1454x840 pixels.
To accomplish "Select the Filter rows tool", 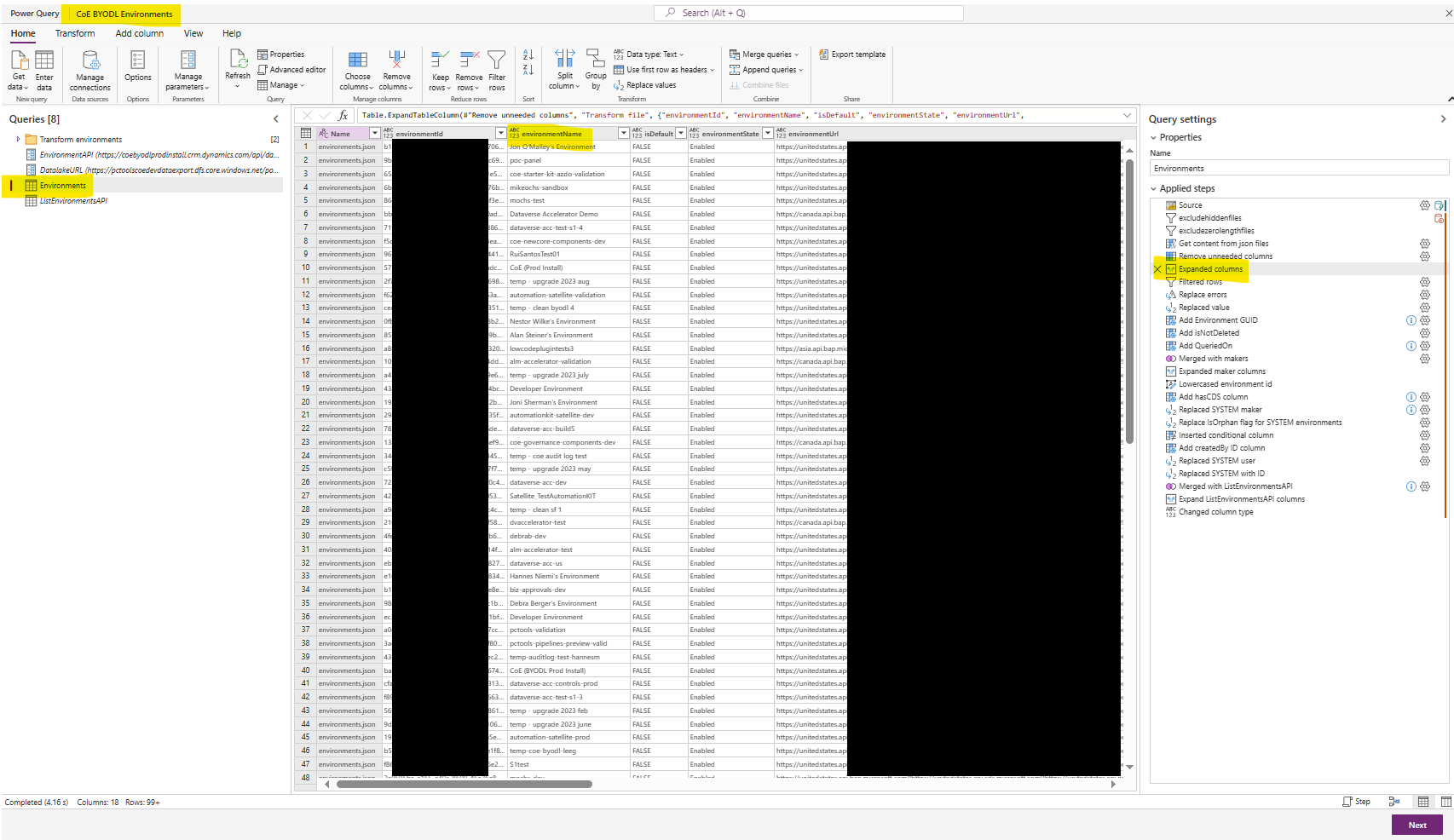I will tap(497, 70).
